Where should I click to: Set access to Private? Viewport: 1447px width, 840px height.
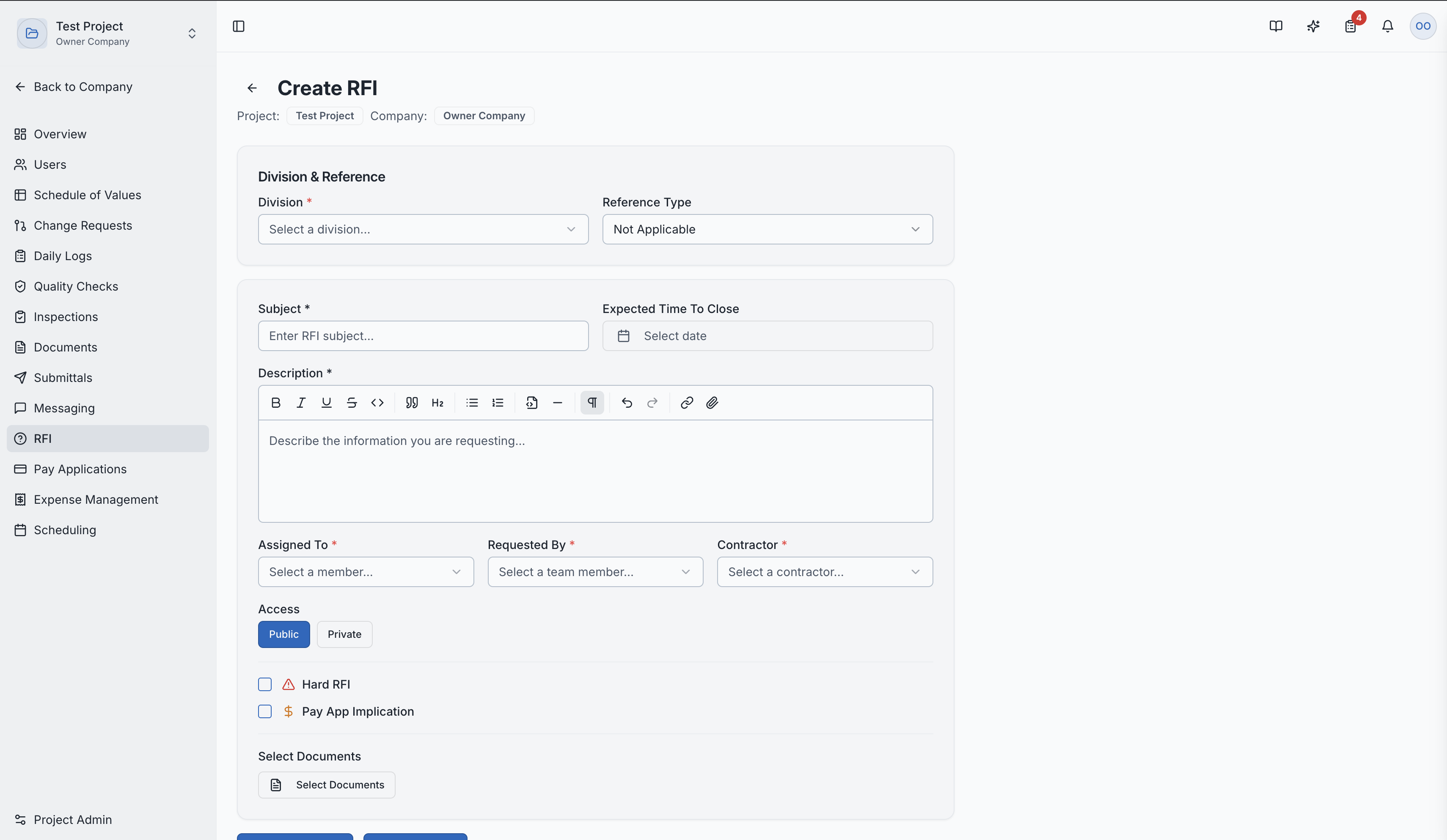pyautogui.click(x=344, y=634)
